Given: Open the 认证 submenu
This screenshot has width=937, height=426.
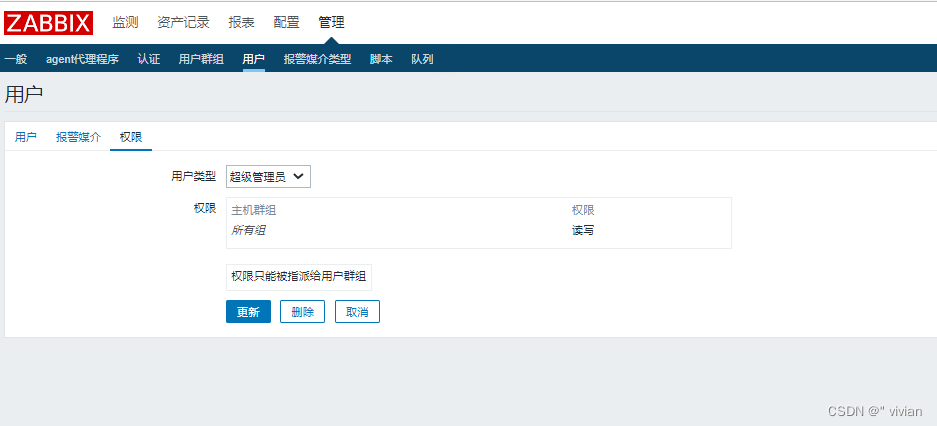Looking at the screenshot, I should pos(149,59).
